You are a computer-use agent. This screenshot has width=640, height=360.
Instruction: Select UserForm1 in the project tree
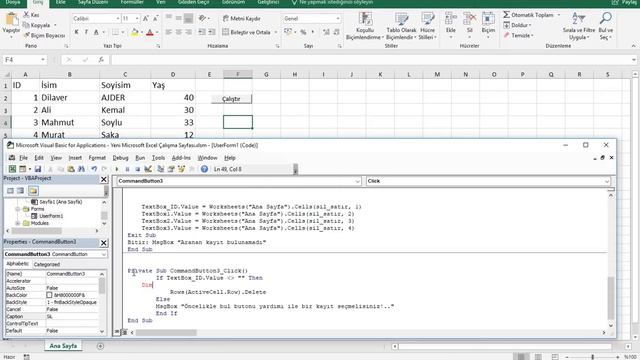coord(50,216)
